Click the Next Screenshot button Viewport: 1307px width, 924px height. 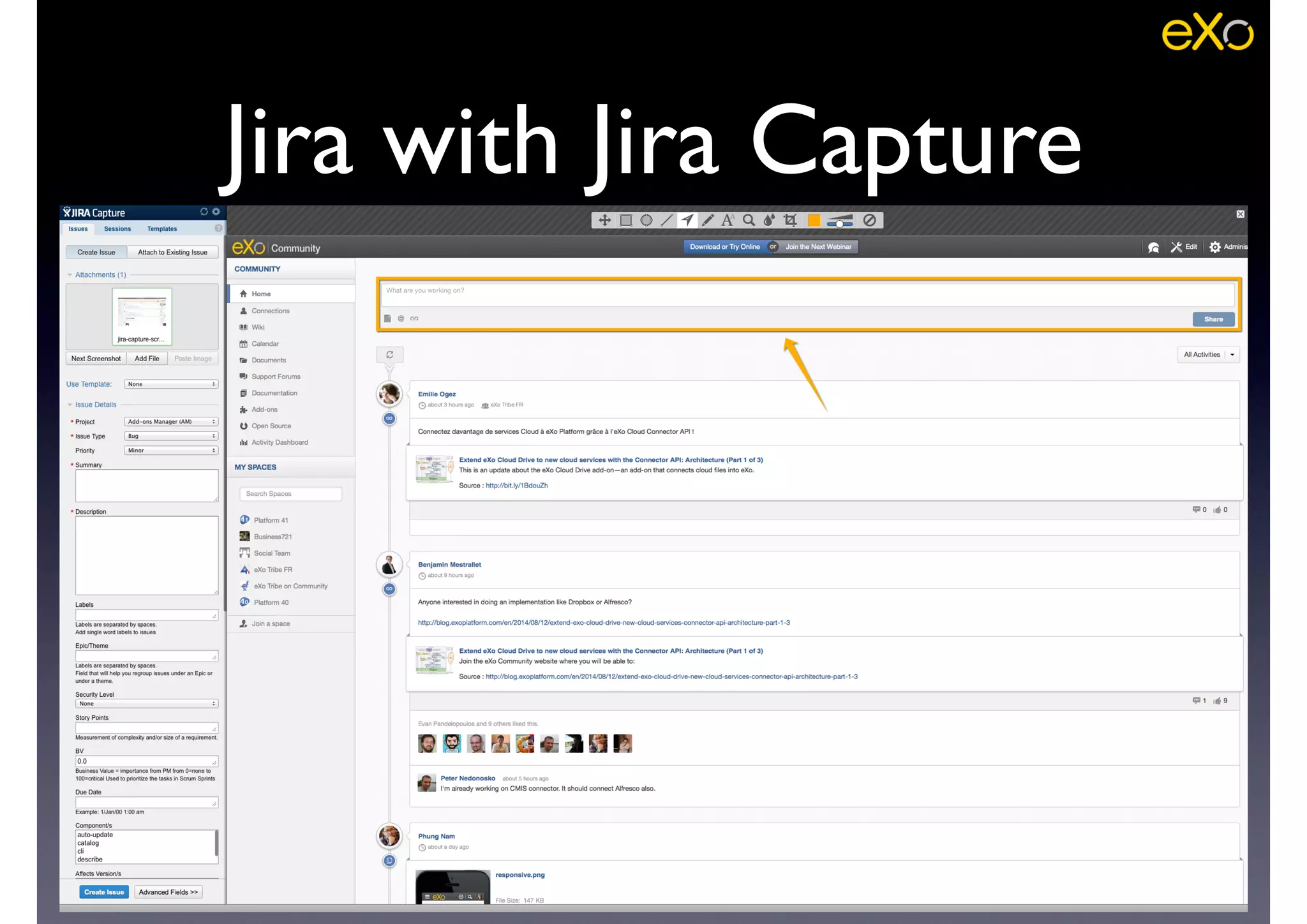(x=96, y=359)
